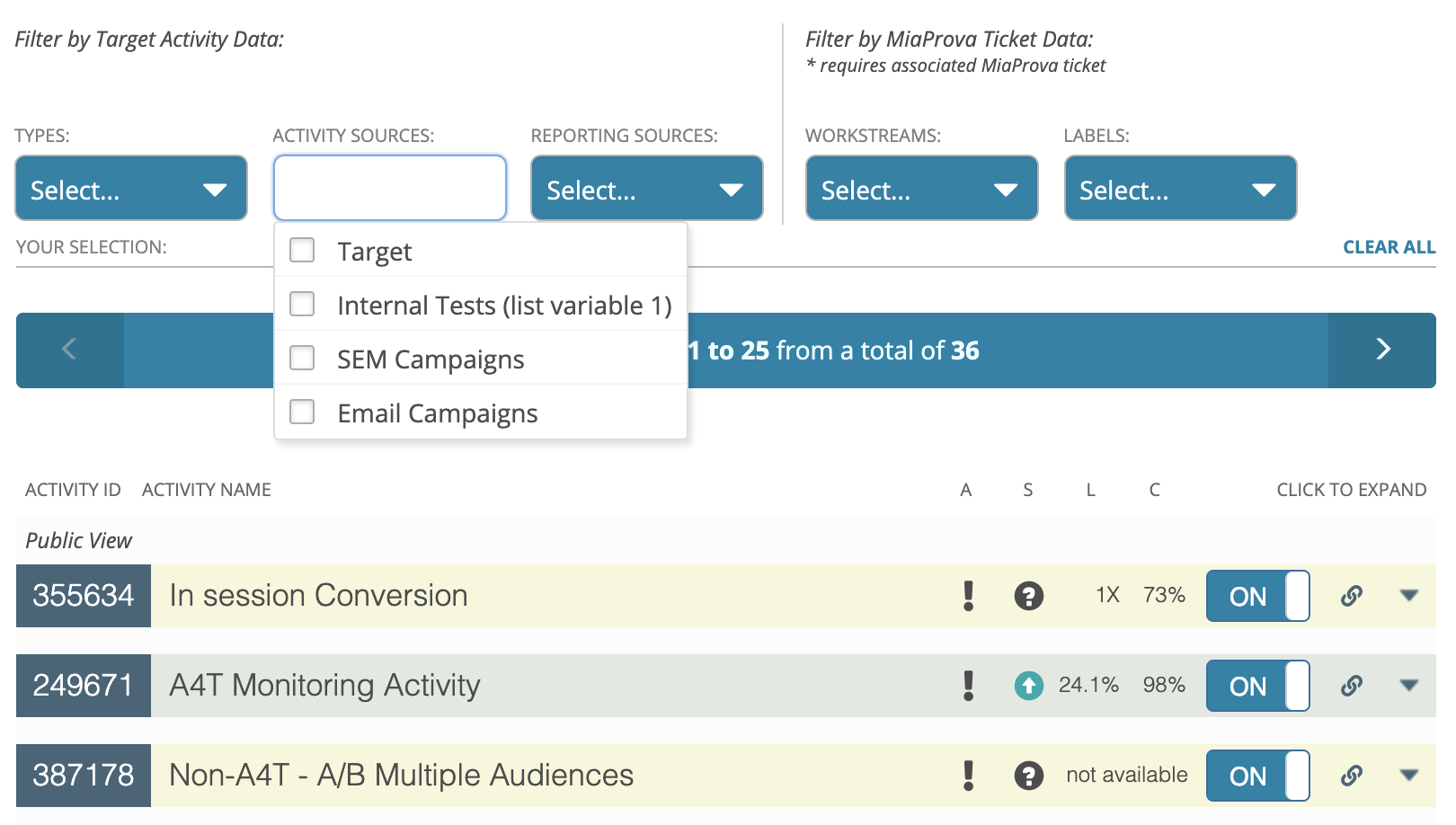Click the CLEAR ALL link
This screenshot has height=825, width=1456.
1389,247
